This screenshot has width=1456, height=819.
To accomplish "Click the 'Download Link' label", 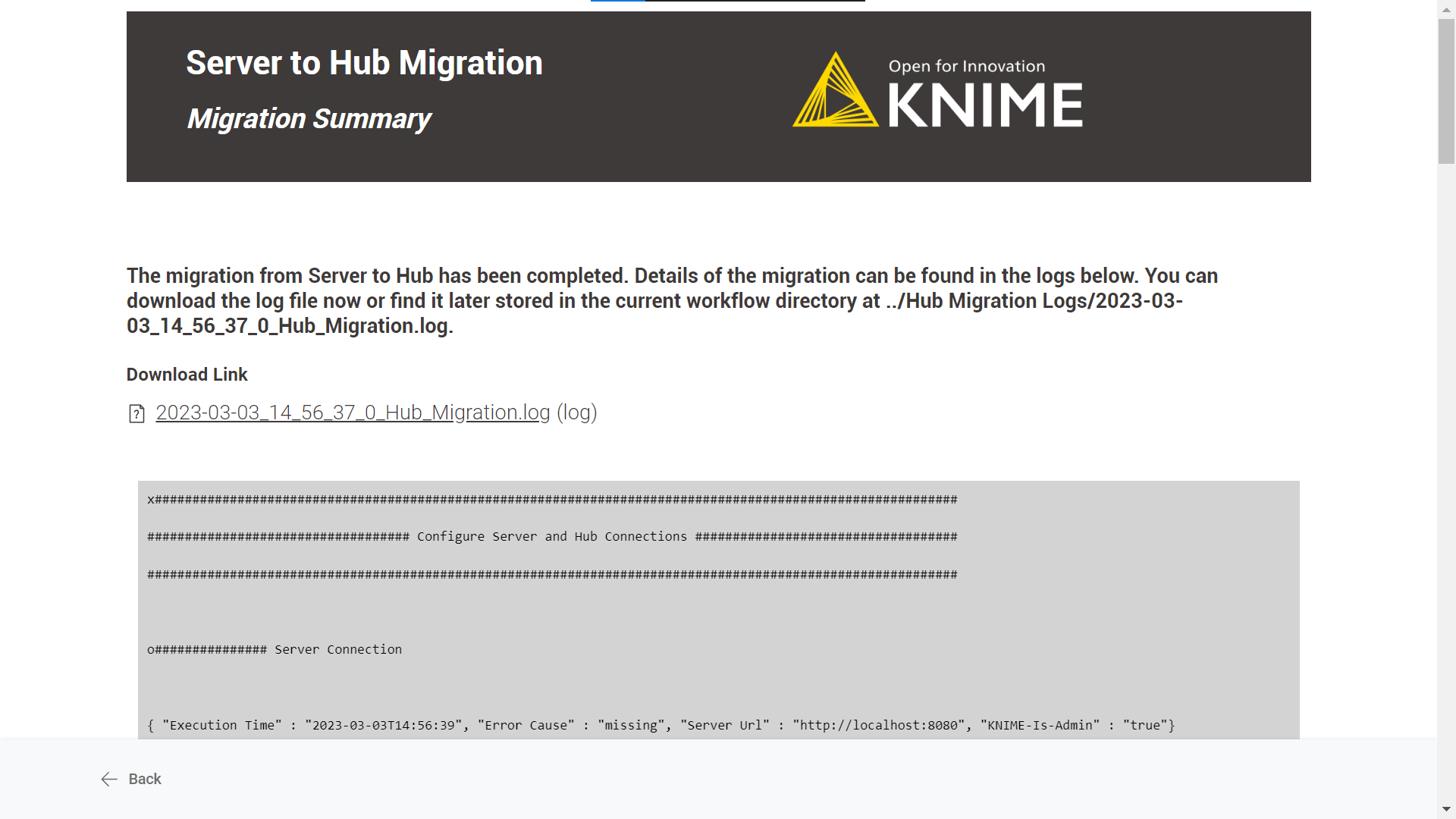I will (x=187, y=375).
